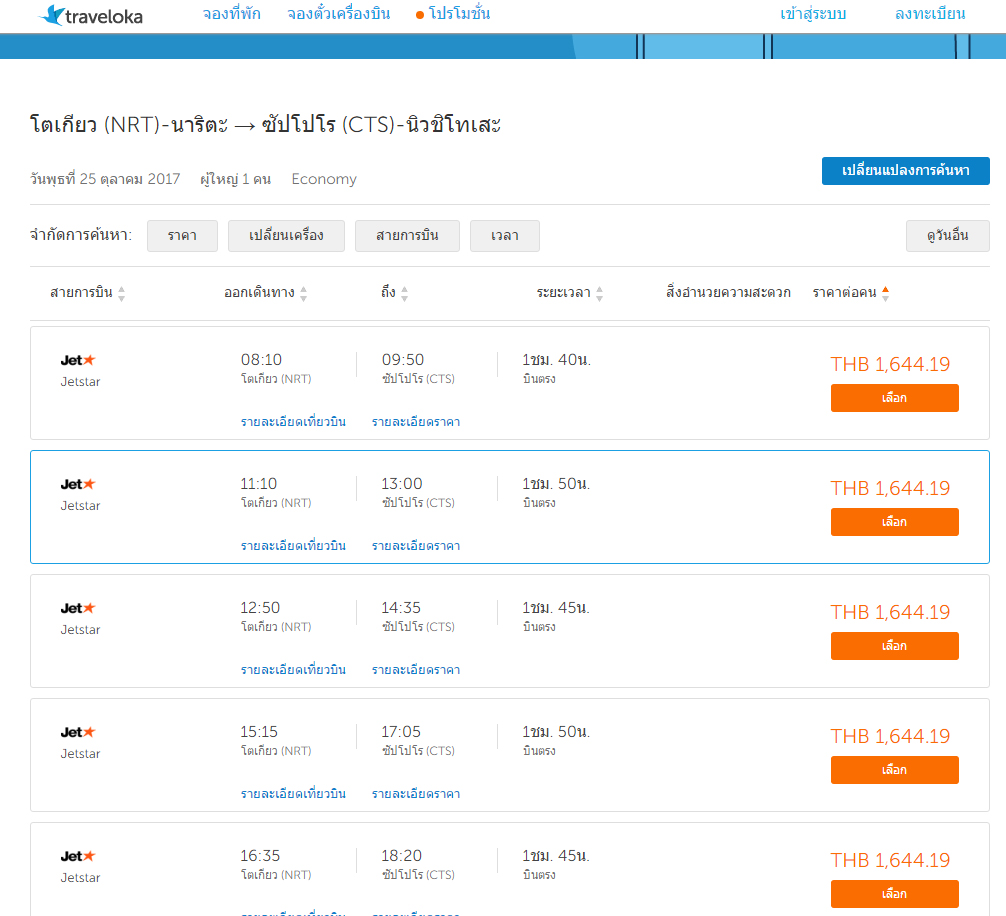Click the Economy class label
The image size is (1006, 916).
tap(324, 179)
